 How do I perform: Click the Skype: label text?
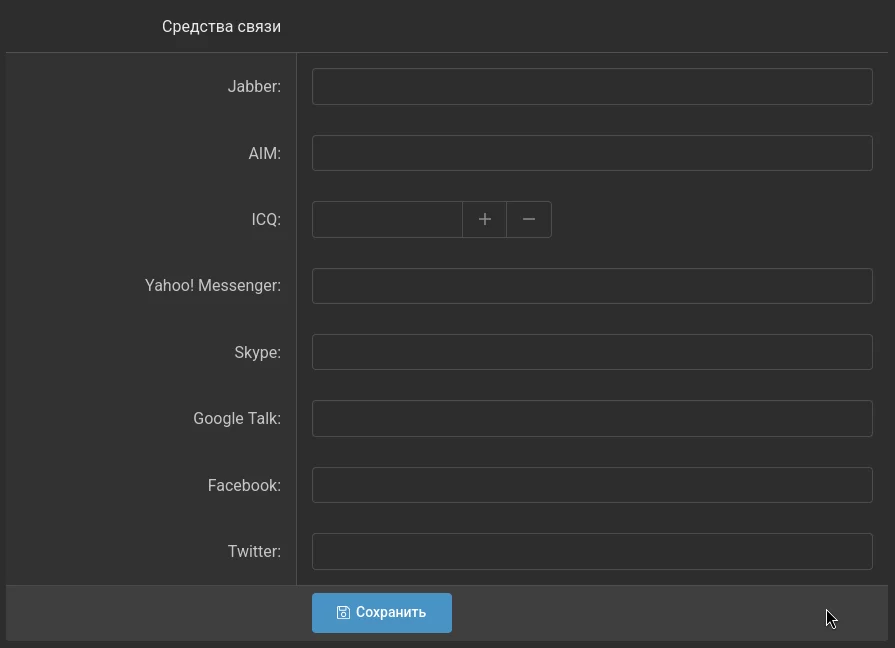[x=257, y=353]
